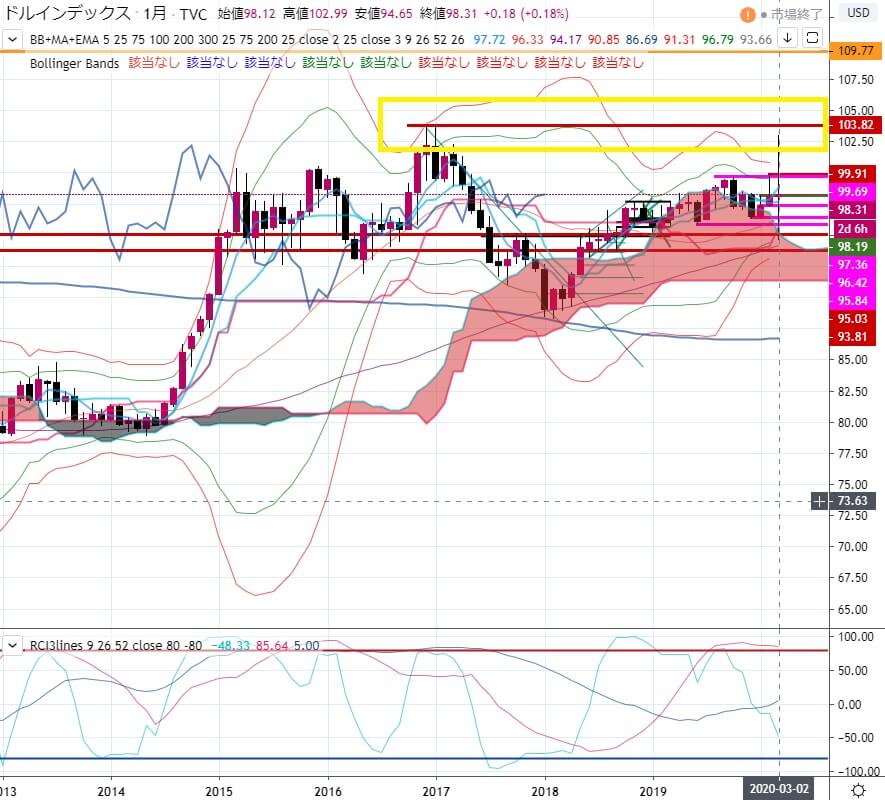This screenshot has width=885, height=800.
Task: Click 2014 on the time axis
Action: coord(111,791)
